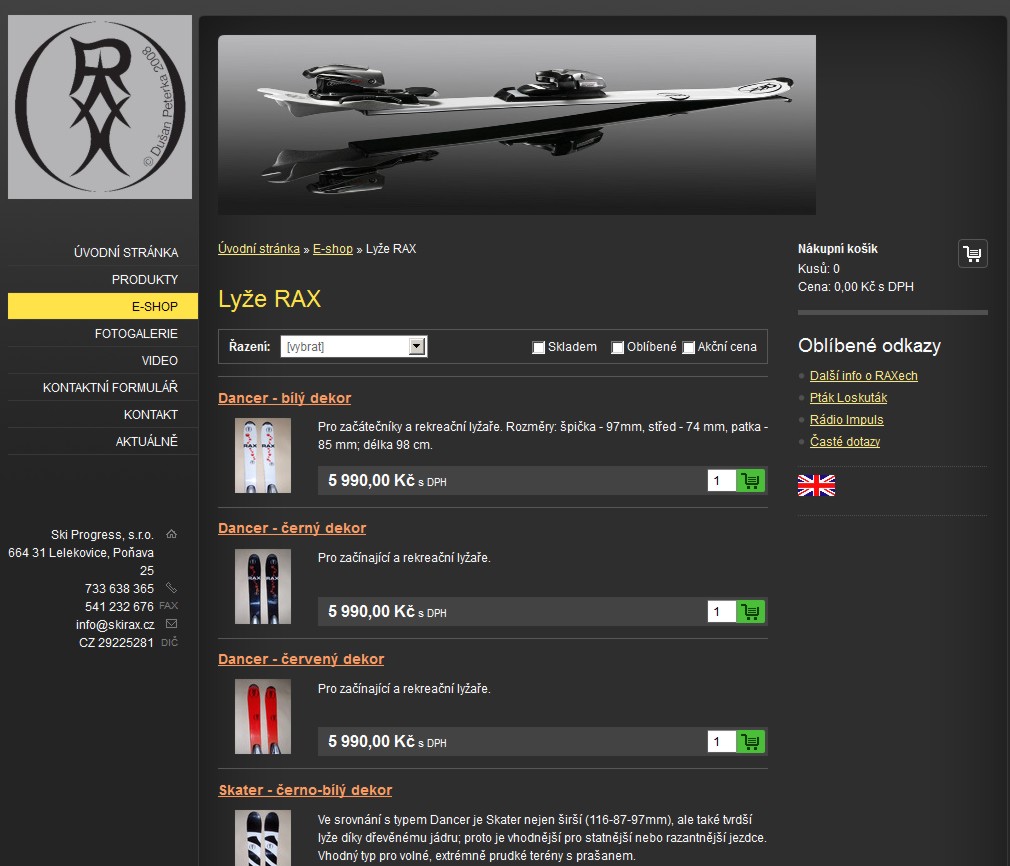The image size is (1010, 866).
Task: Add Dancer bílý dekor to cart
Action: (750, 481)
